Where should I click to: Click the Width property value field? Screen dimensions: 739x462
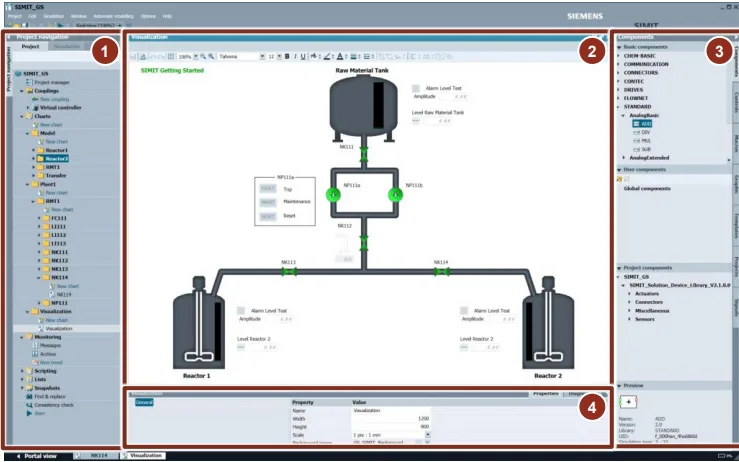click(x=391, y=419)
